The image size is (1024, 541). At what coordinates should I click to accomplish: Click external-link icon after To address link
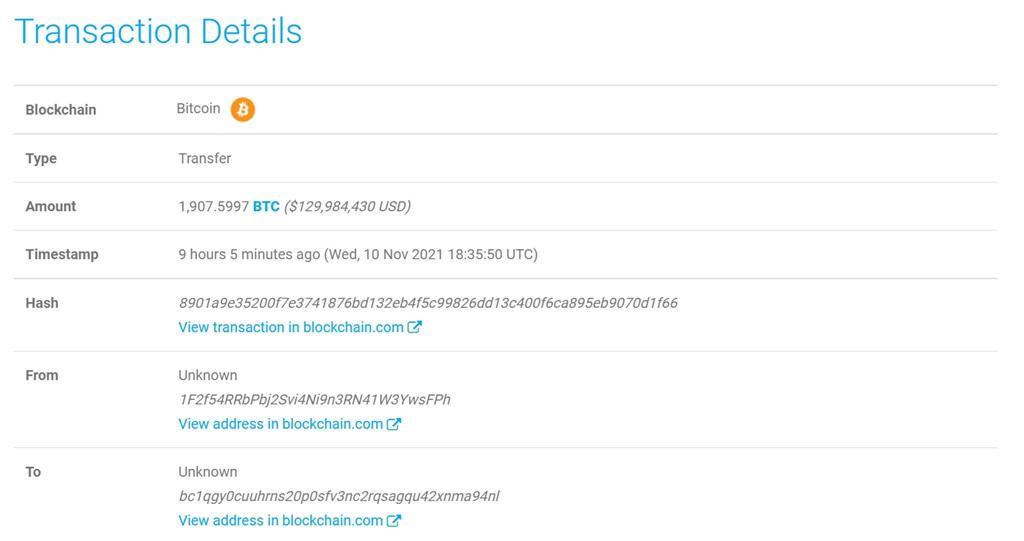[x=394, y=521]
